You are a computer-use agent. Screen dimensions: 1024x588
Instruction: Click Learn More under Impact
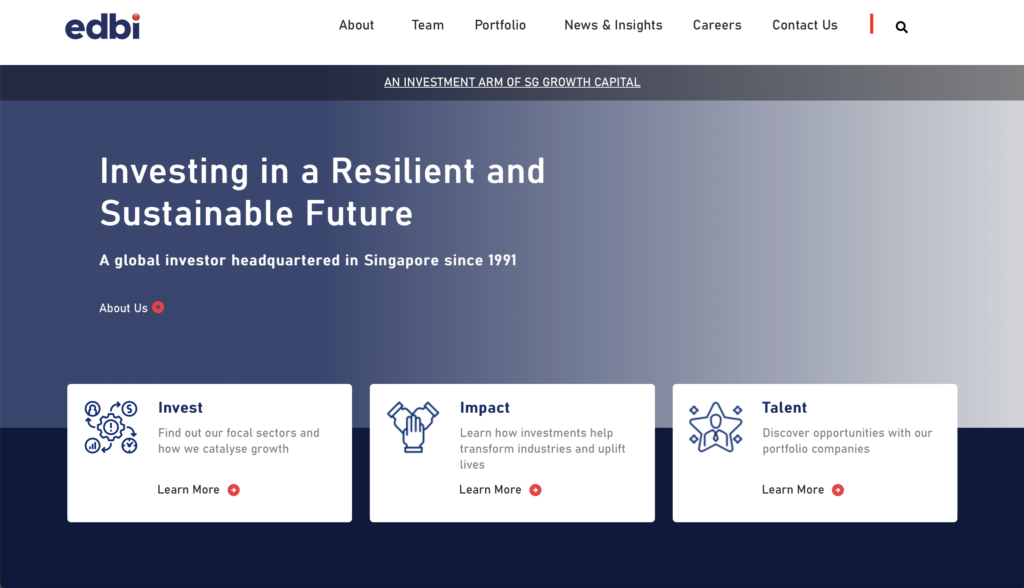coord(490,489)
